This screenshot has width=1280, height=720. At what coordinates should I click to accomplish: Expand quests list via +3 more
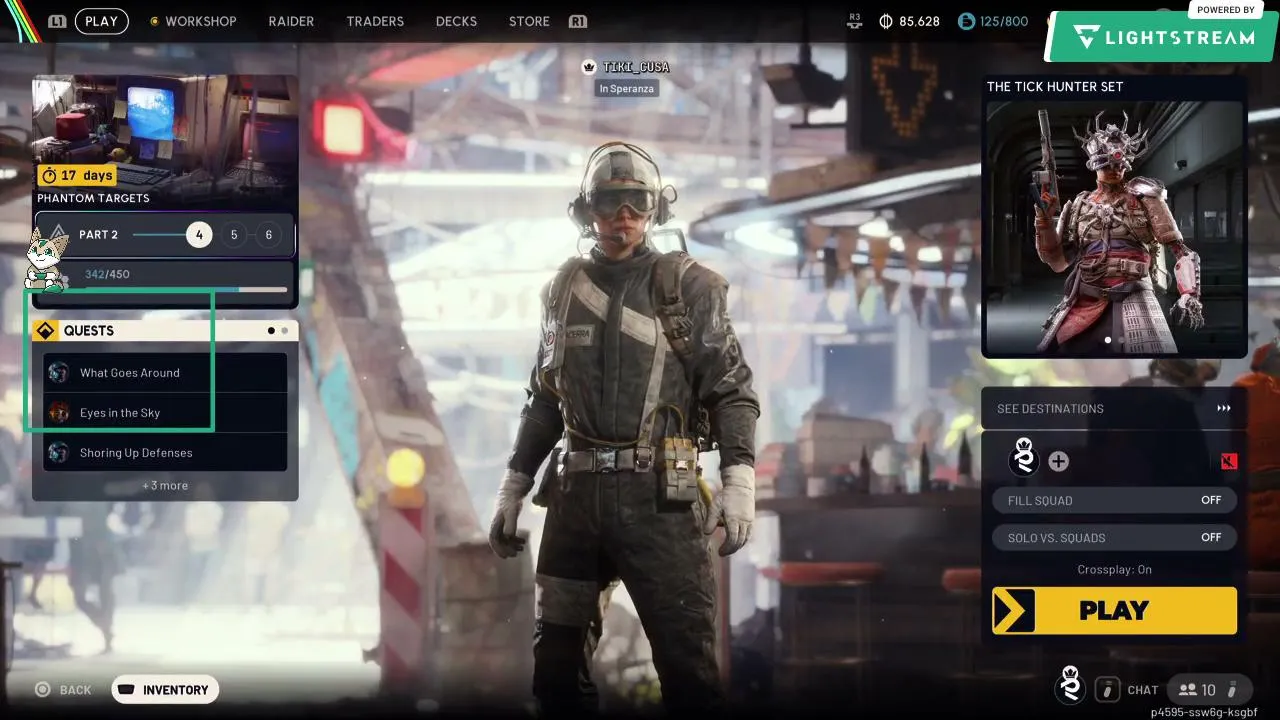pos(165,485)
